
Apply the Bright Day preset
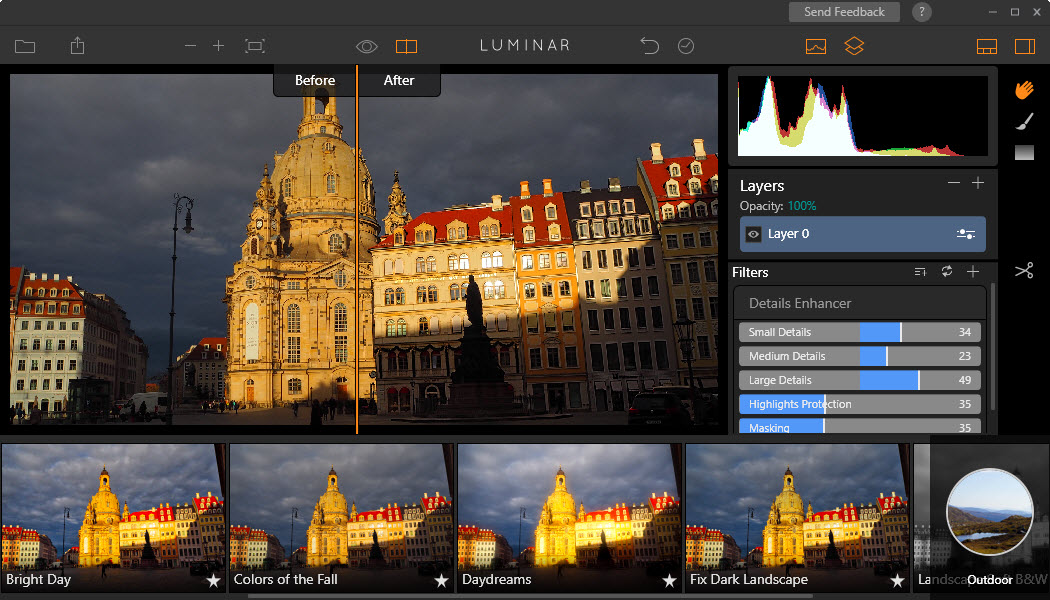click(x=113, y=518)
